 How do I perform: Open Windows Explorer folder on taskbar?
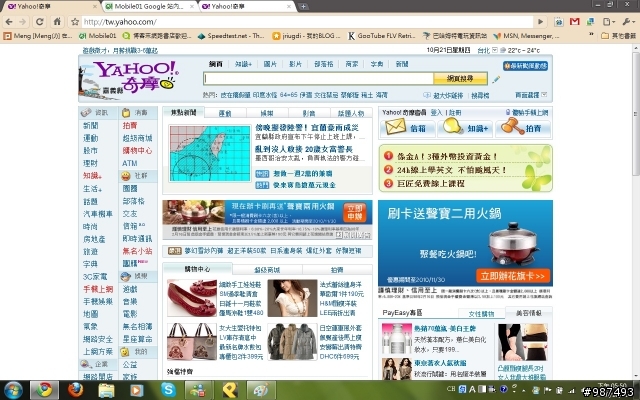click(106, 390)
